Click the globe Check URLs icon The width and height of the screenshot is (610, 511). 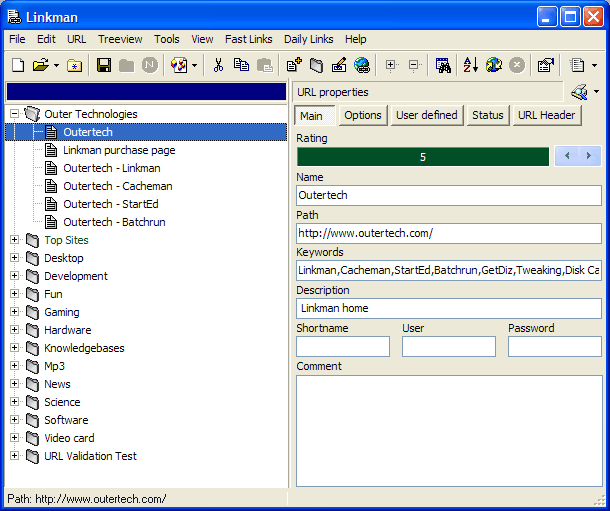click(494, 65)
